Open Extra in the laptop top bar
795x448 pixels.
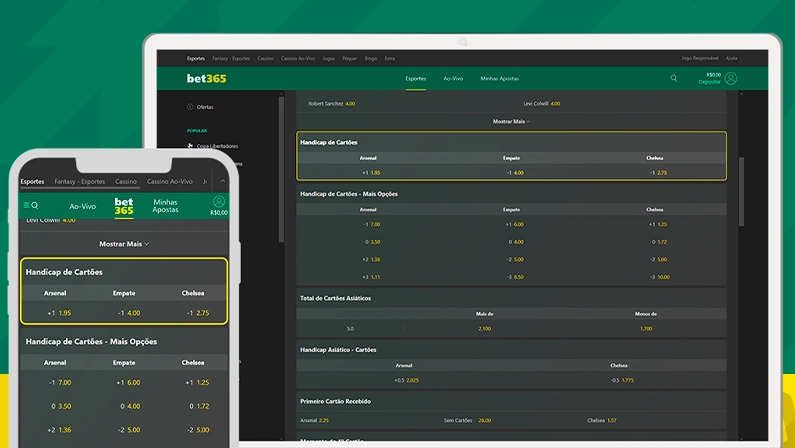pos(389,58)
